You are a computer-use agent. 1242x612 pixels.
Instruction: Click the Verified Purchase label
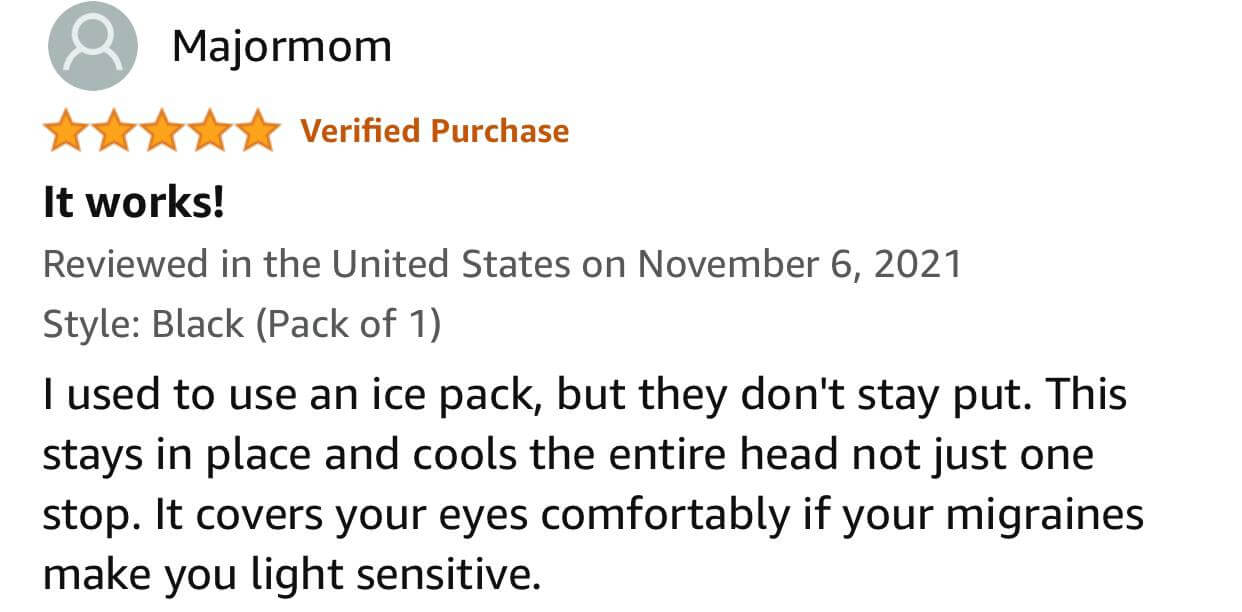[434, 131]
